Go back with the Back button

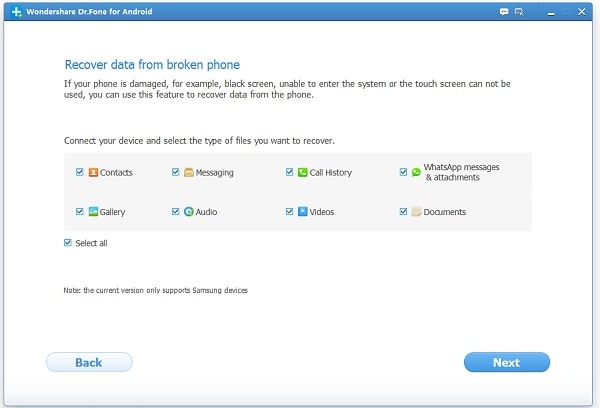[x=89, y=362]
